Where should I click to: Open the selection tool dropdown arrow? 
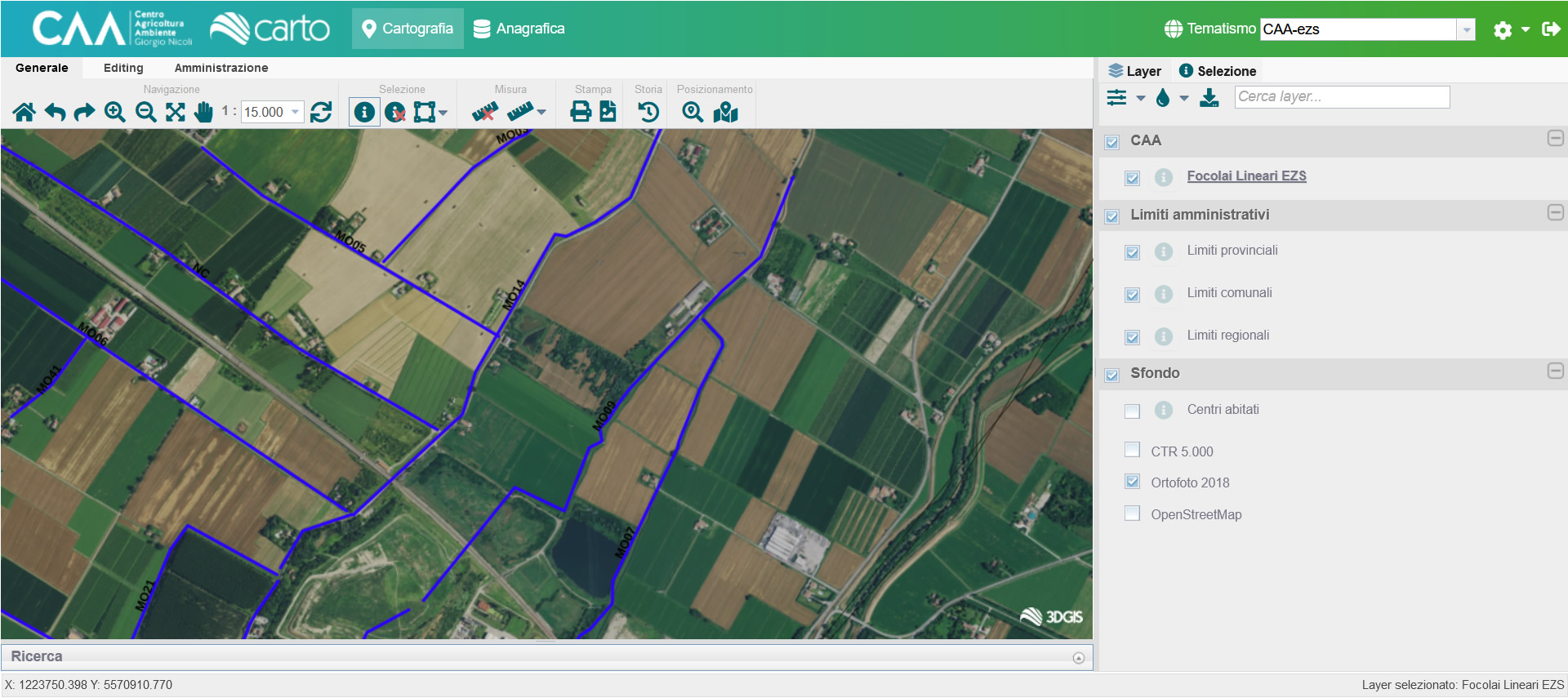click(x=443, y=112)
